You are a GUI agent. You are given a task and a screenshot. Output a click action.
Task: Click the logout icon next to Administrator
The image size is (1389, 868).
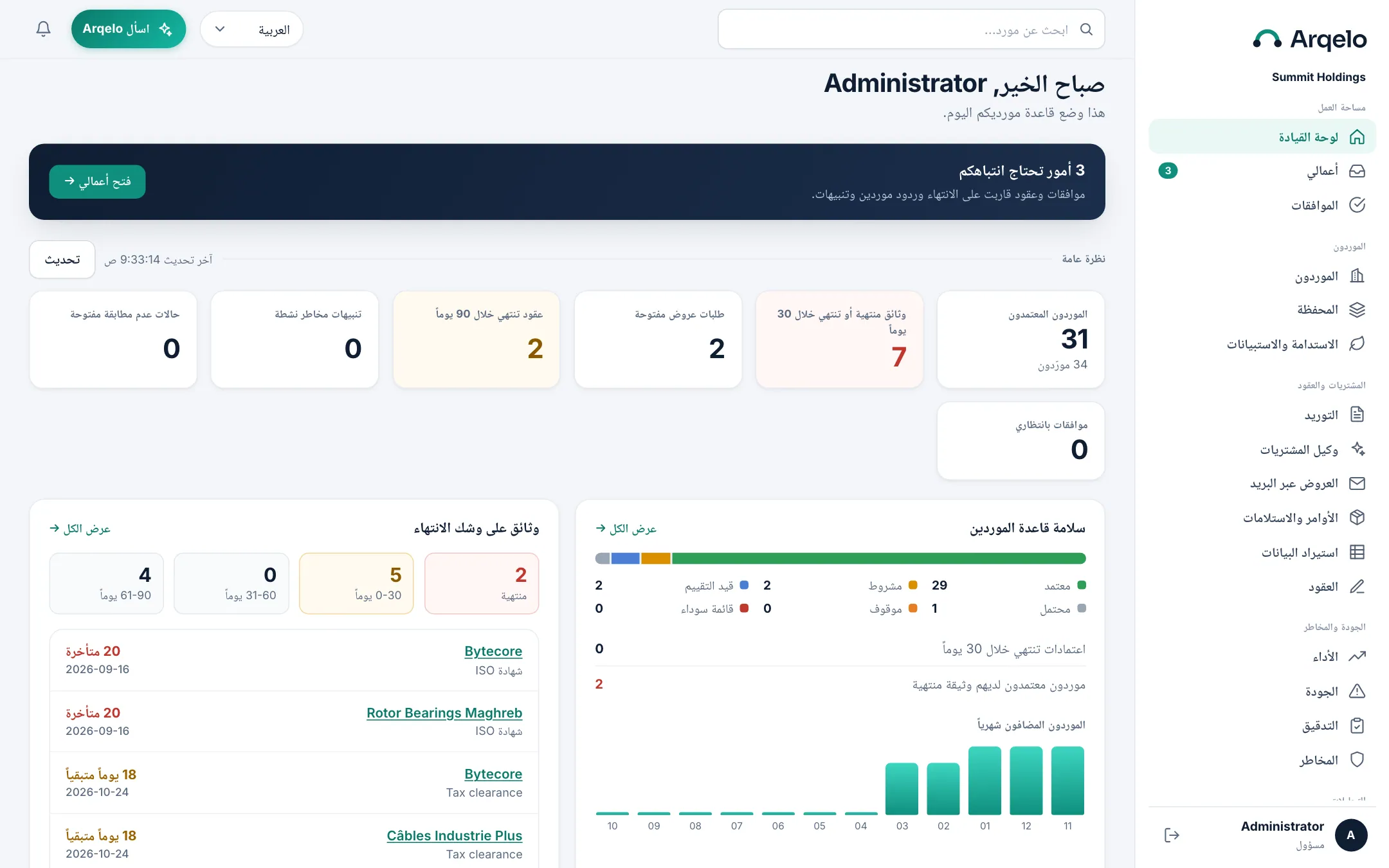1172,835
